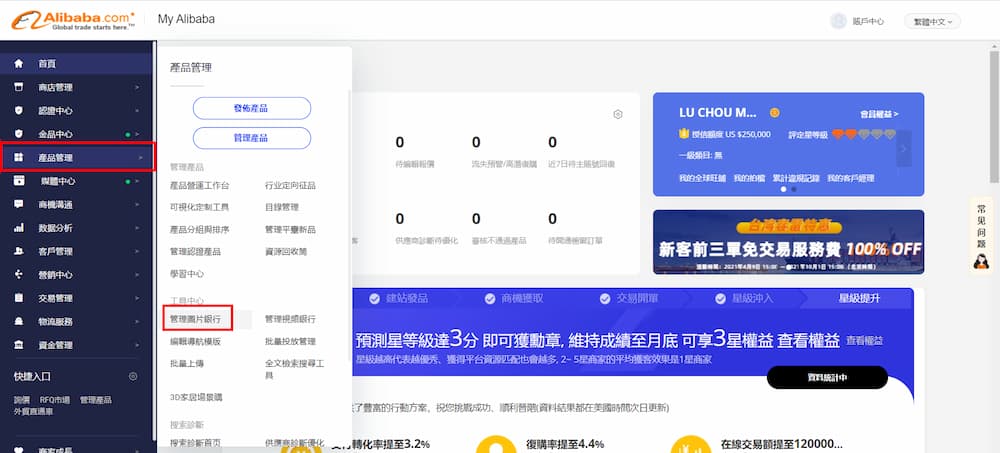Click the marketing icon for 營銷中心
This screenshot has height=453, width=1000.
[18, 274]
